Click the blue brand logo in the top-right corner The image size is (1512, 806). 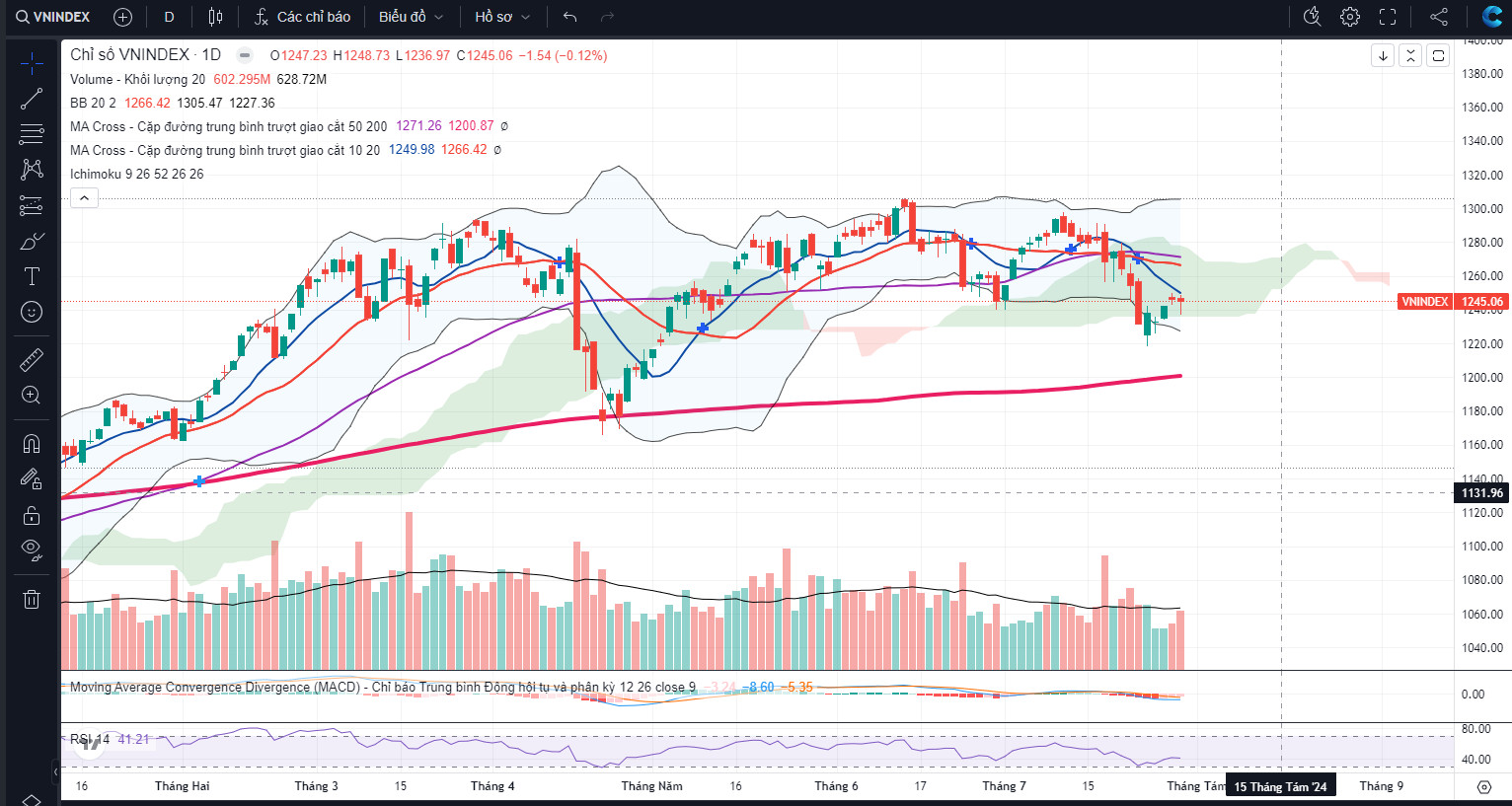pyautogui.click(x=1492, y=17)
